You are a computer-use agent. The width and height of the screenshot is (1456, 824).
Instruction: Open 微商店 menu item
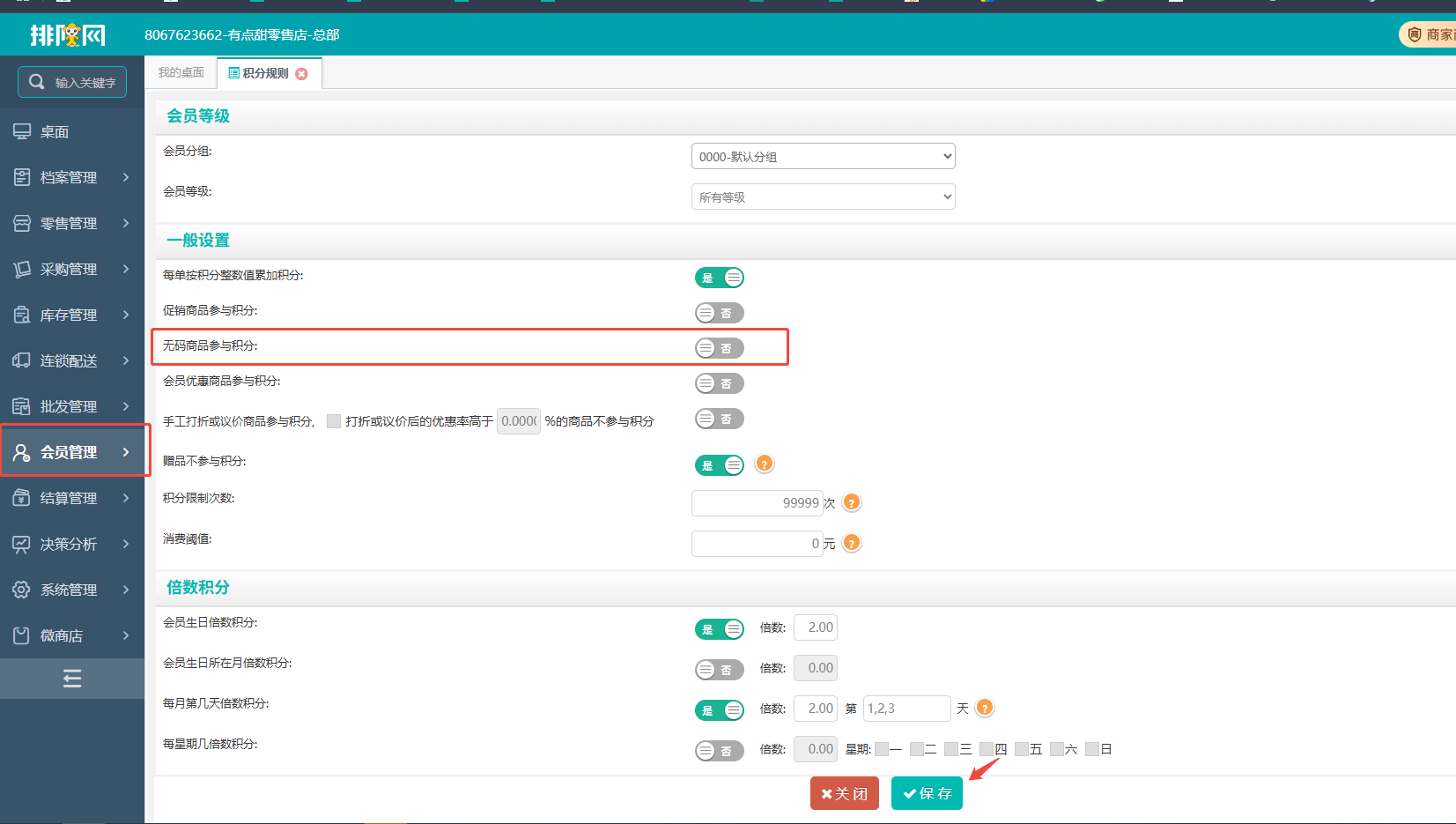click(x=72, y=635)
